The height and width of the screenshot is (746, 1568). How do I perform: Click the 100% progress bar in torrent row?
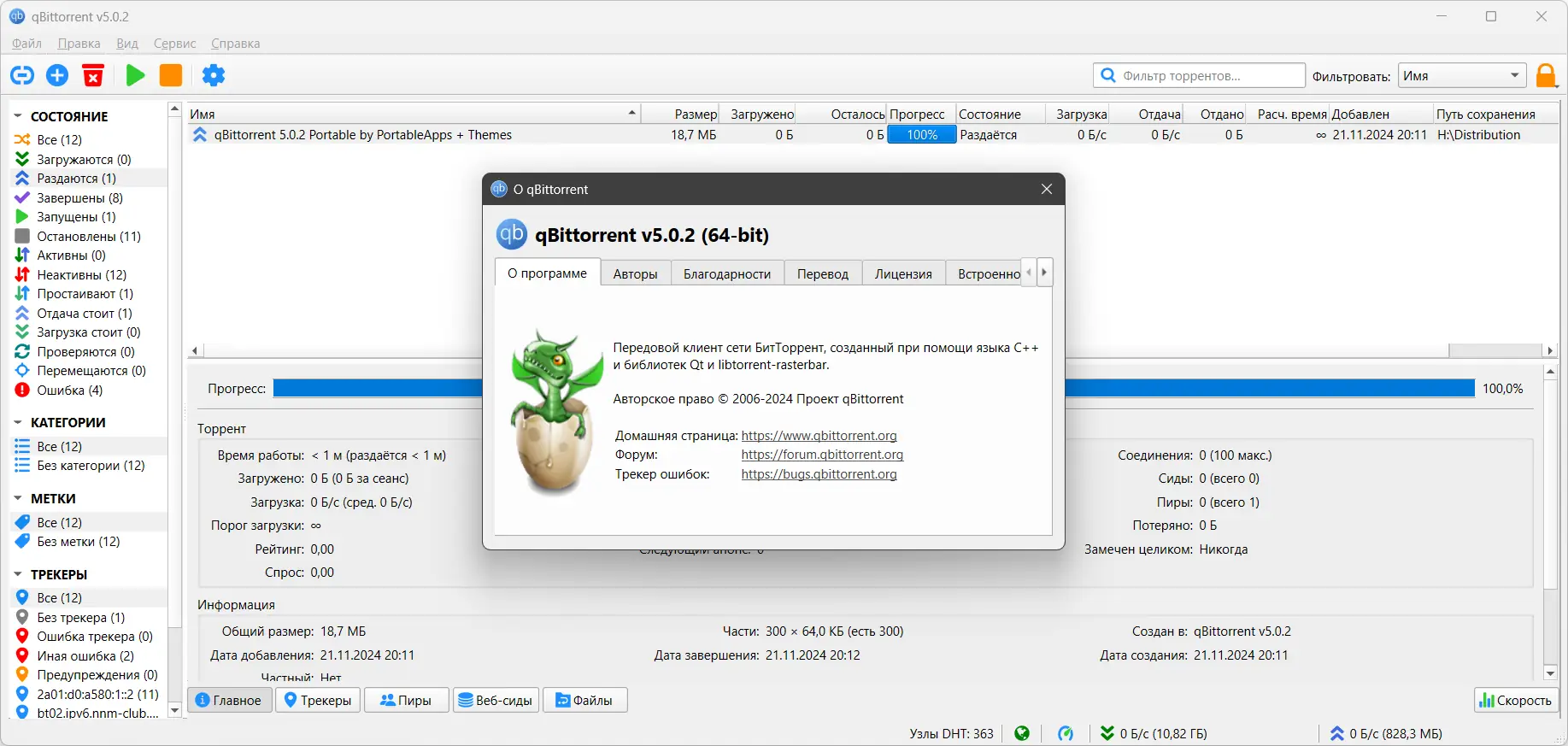tap(922, 135)
